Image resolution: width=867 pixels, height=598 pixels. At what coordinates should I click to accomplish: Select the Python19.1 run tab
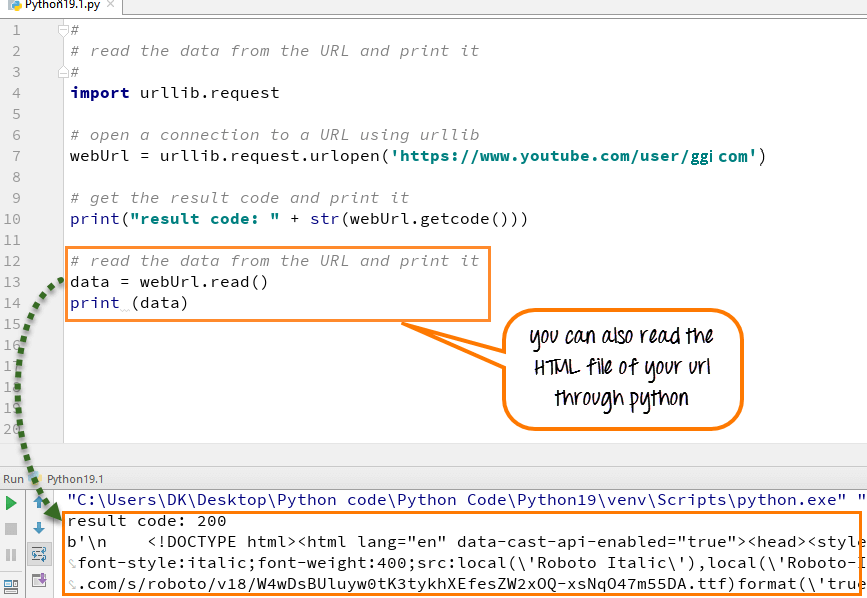(74, 479)
